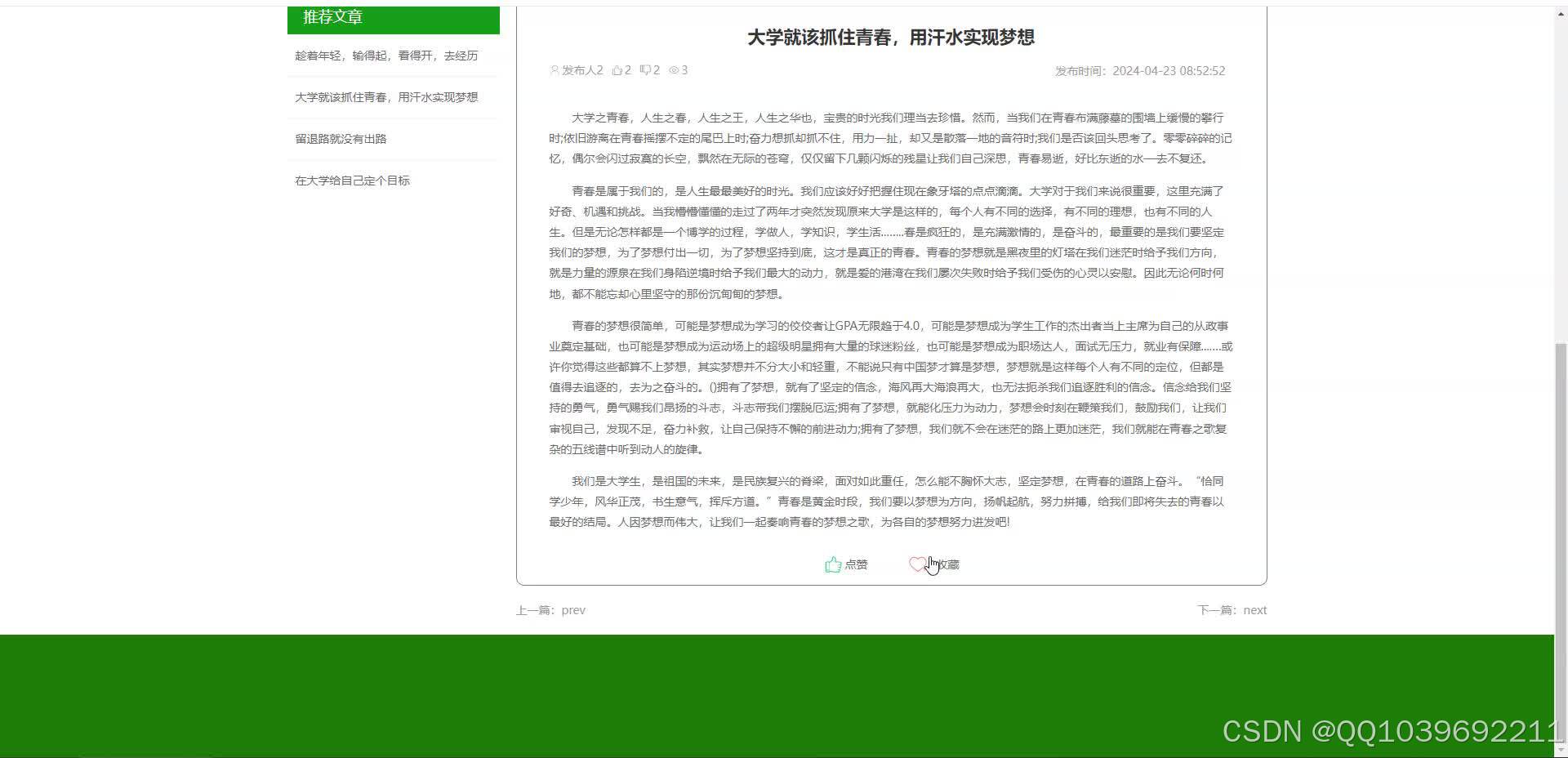Go to next article via next link
Screen dimensions: 1568x758
(1255, 610)
